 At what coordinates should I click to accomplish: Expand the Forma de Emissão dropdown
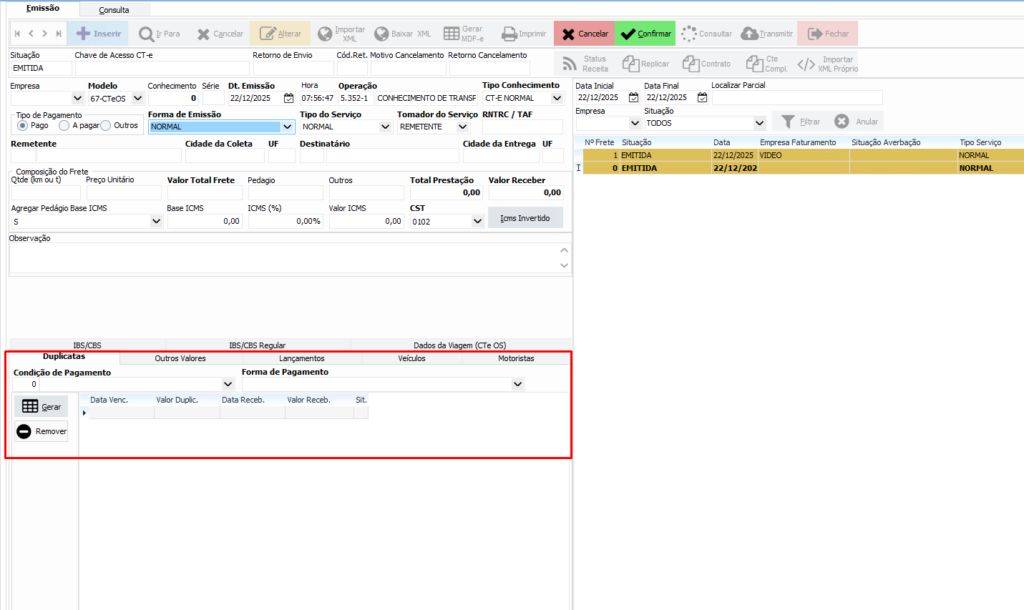(288, 127)
